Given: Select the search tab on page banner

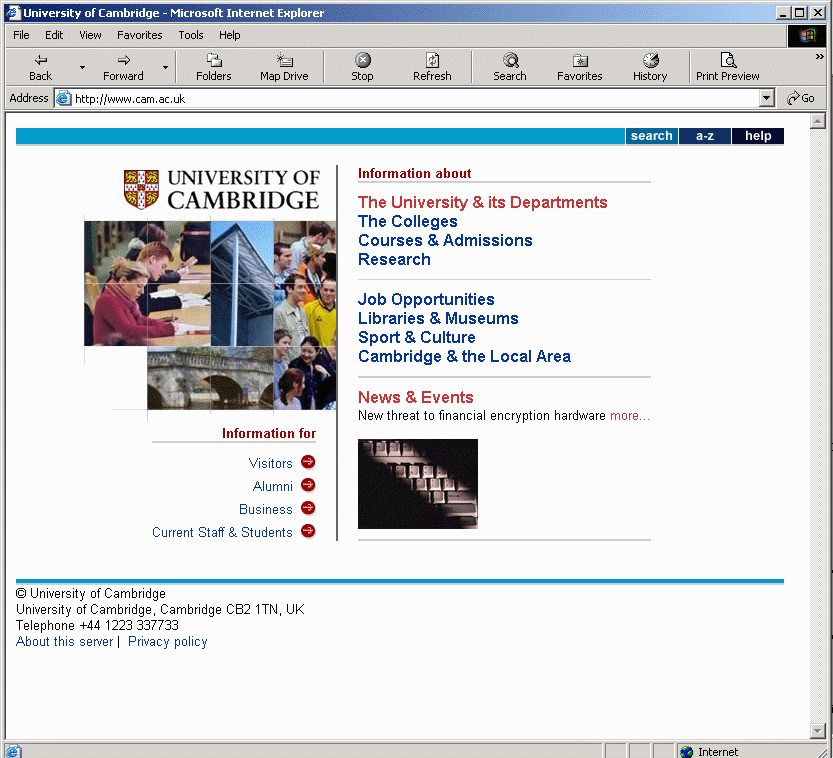Looking at the screenshot, I should point(651,136).
